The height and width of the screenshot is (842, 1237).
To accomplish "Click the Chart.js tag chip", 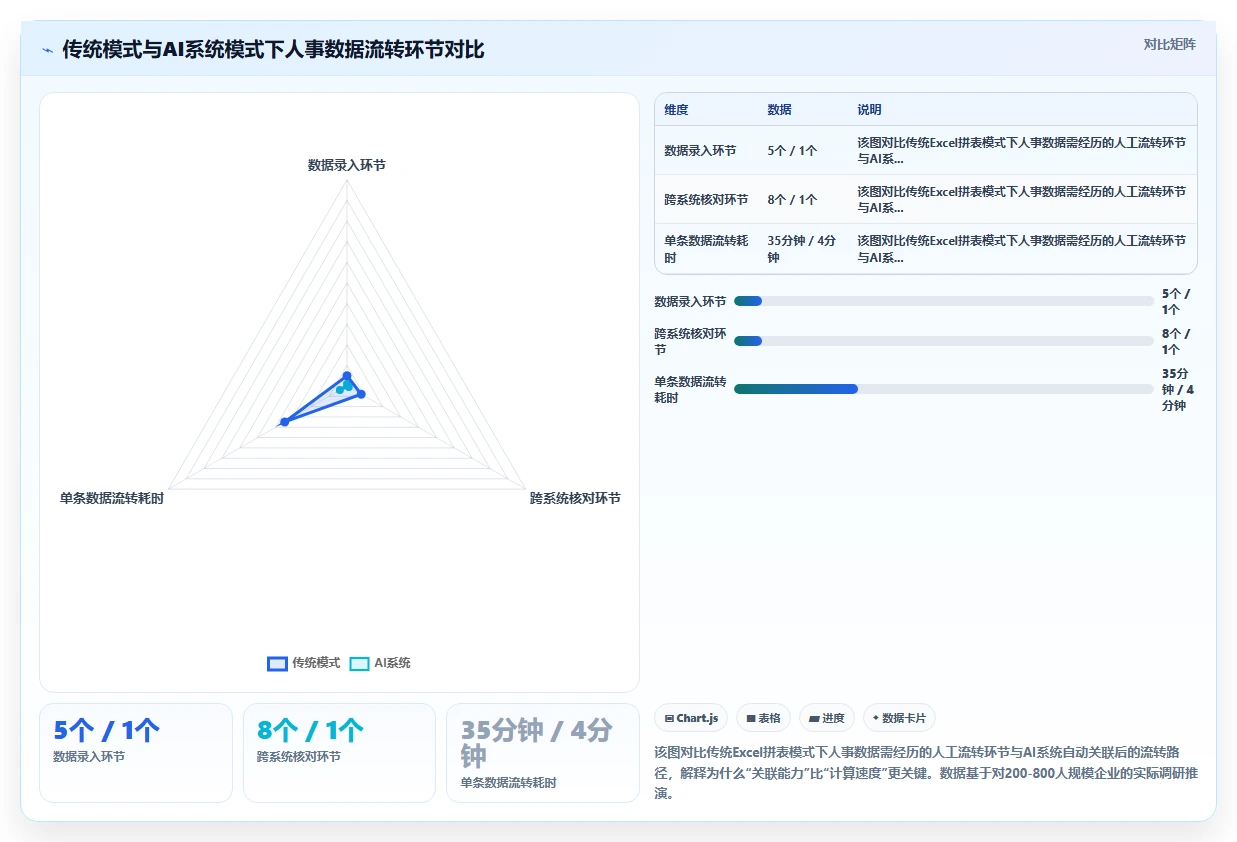I will pyautogui.click(x=691, y=718).
